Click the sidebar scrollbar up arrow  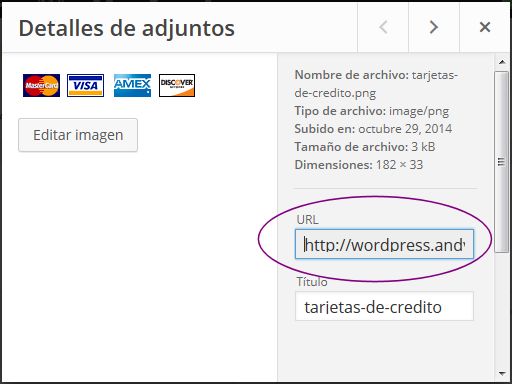pos(502,62)
